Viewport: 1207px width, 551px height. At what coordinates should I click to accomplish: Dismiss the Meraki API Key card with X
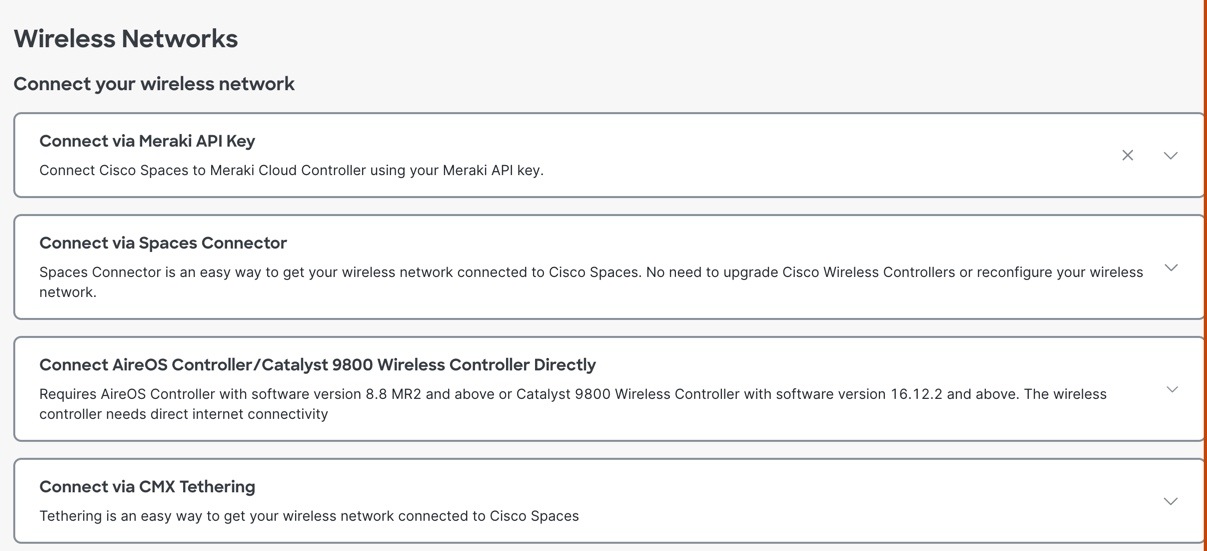click(x=1127, y=155)
